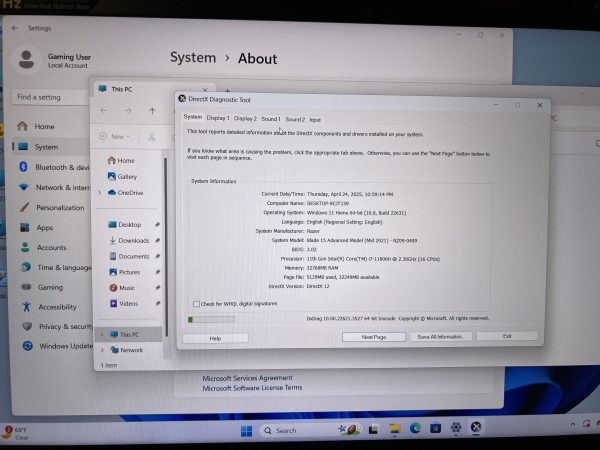
Task: Open Network & internet settings
Action: tap(54, 188)
